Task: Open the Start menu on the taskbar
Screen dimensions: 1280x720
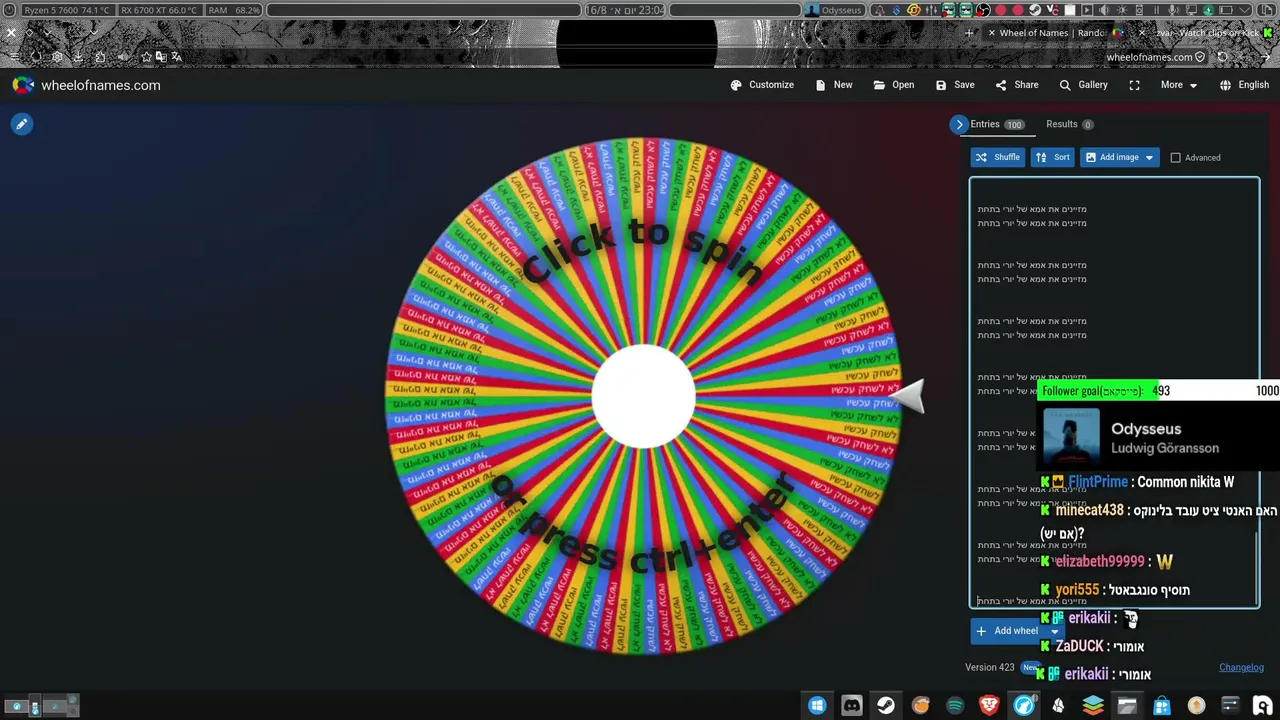Action: (817, 705)
